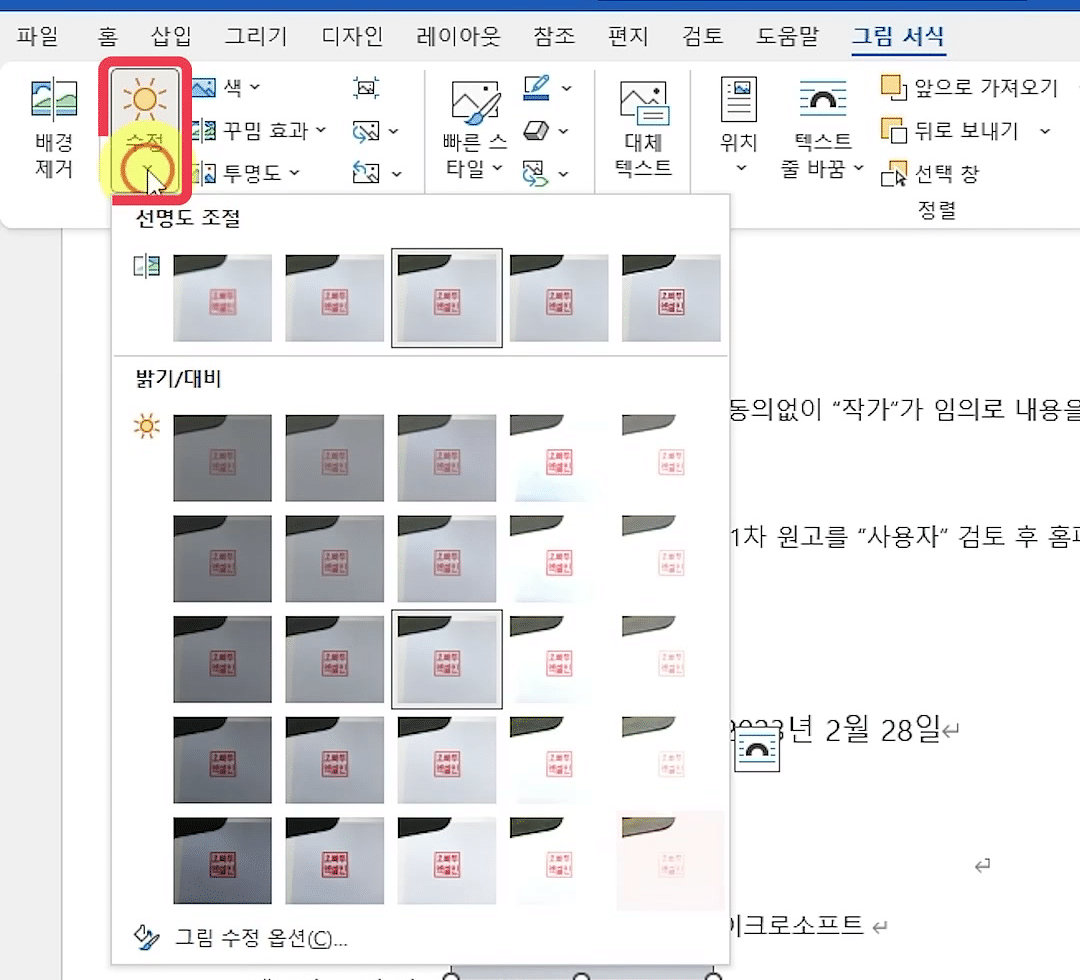The height and width of the screenshot is (980, 1080).
Task: Select last thumbnail in fourth 밝기/대비 row
Action: coord(672,760)
